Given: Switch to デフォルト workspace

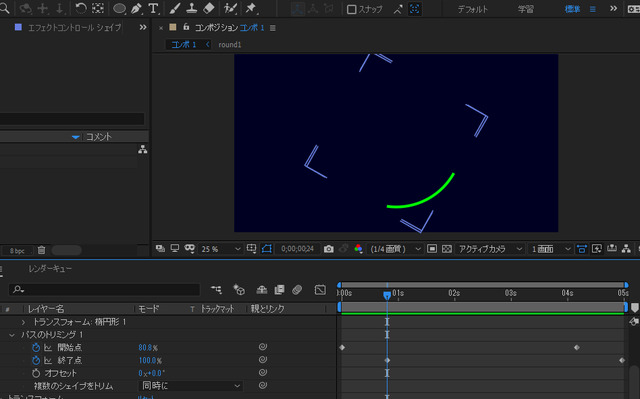Looking at the screenshot, I should 473,9.
